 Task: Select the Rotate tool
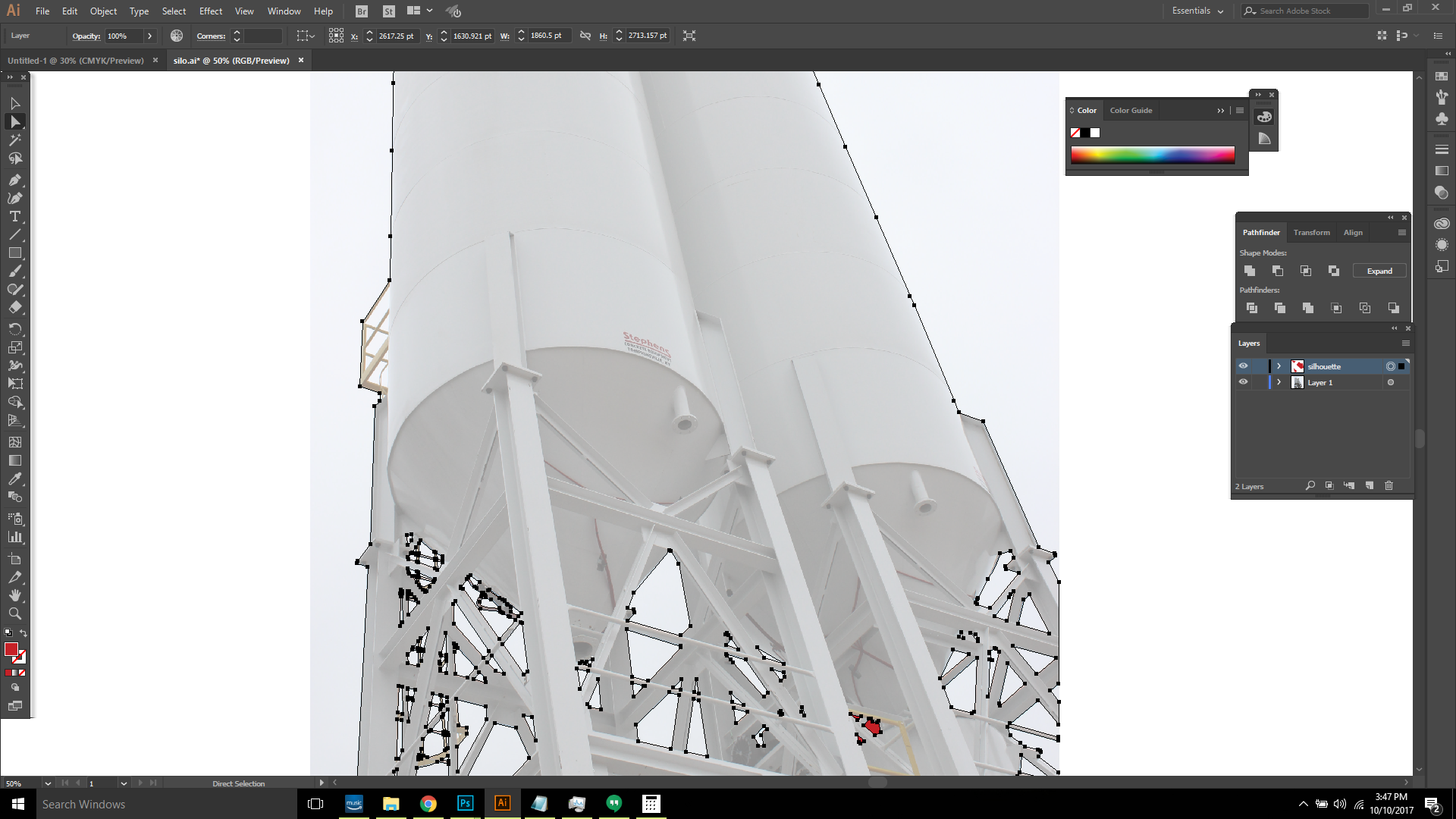[14, 329]
